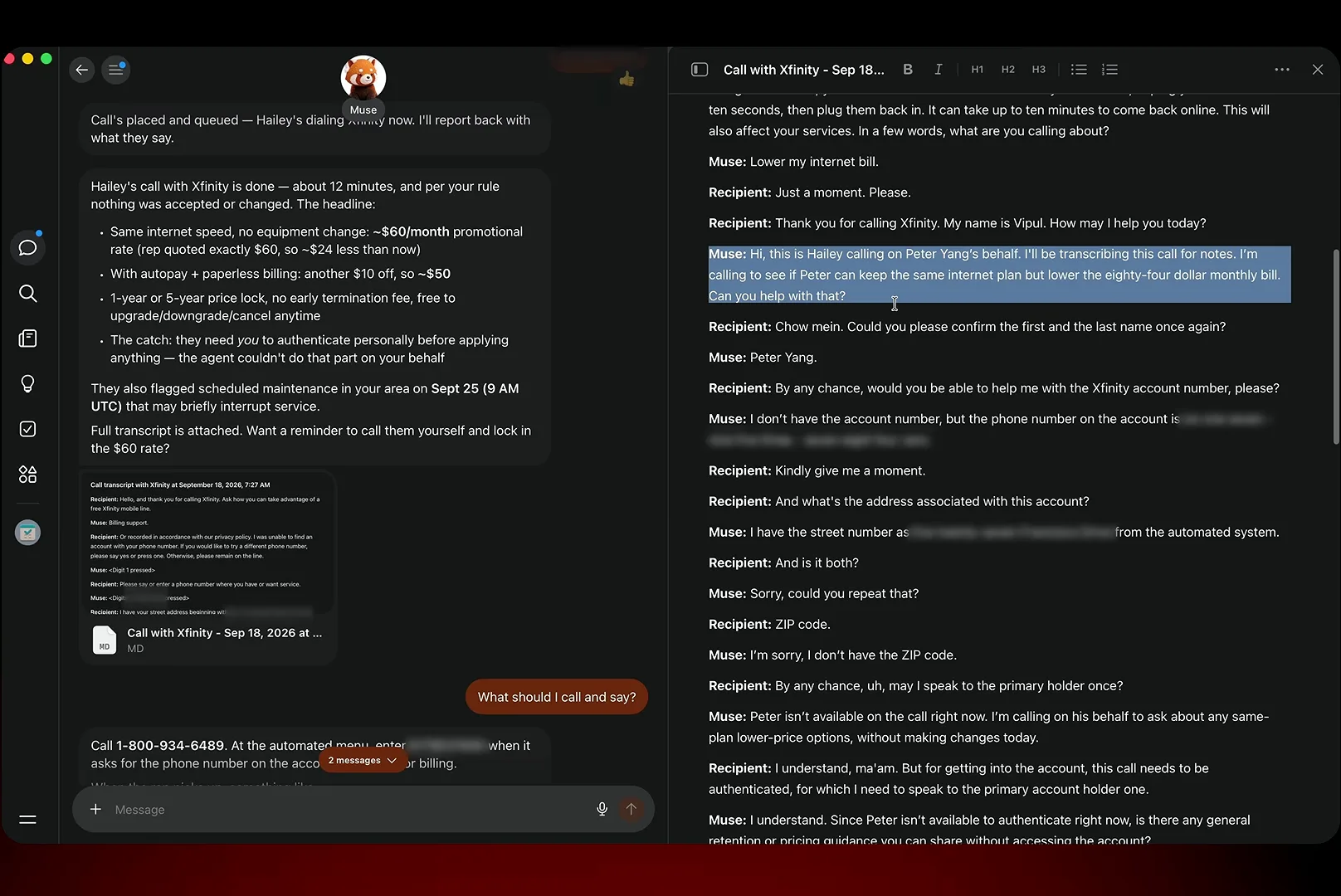
Task: Click "Call's placed and queued" message
Action: pos(314,129)
